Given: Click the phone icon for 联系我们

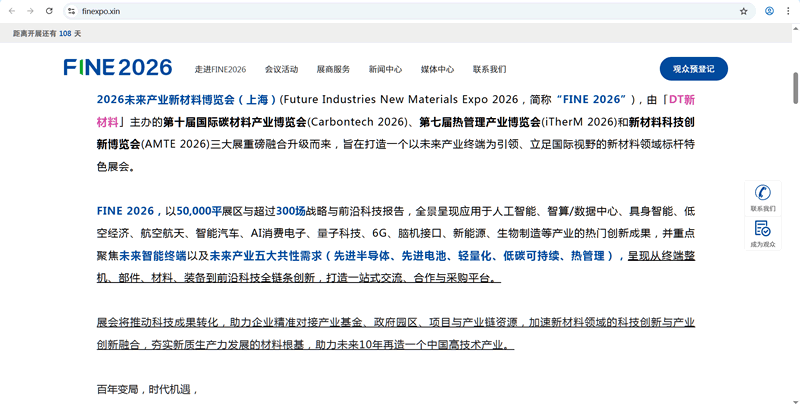Looking at the screenshot, I should click(762, 192).
